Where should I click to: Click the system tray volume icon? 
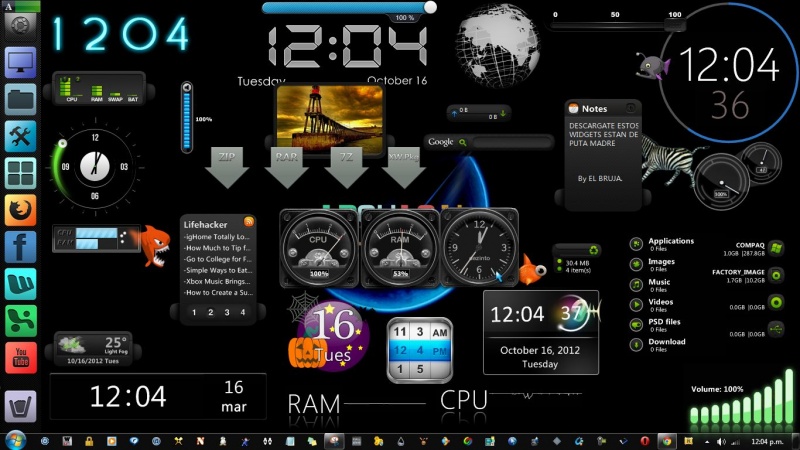[x=721, y=441]
